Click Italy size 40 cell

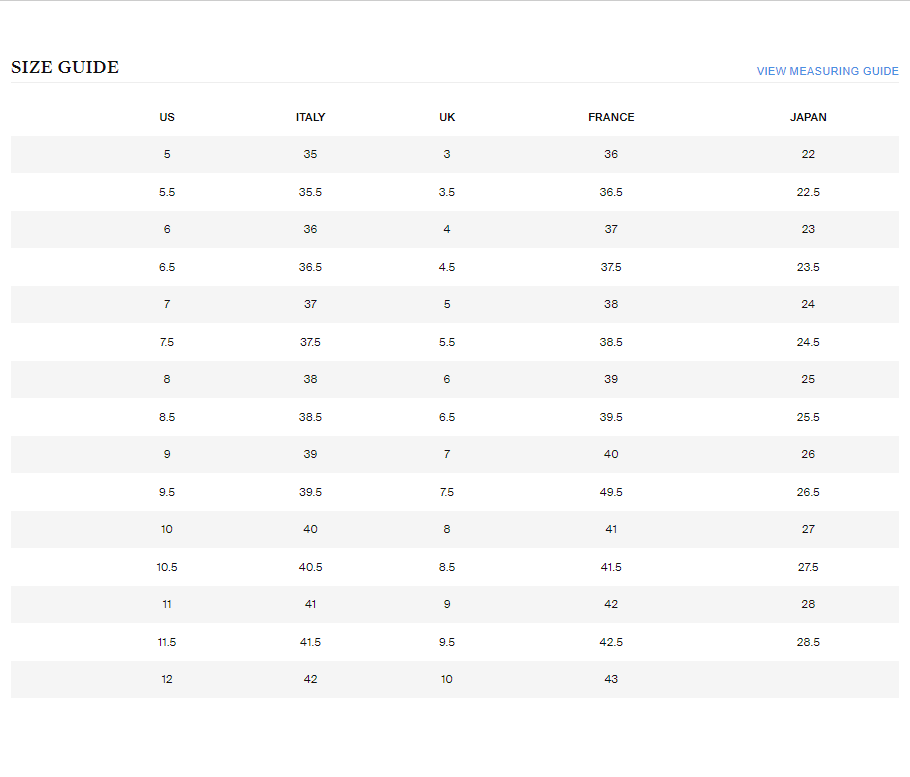[x=310, y=529]
